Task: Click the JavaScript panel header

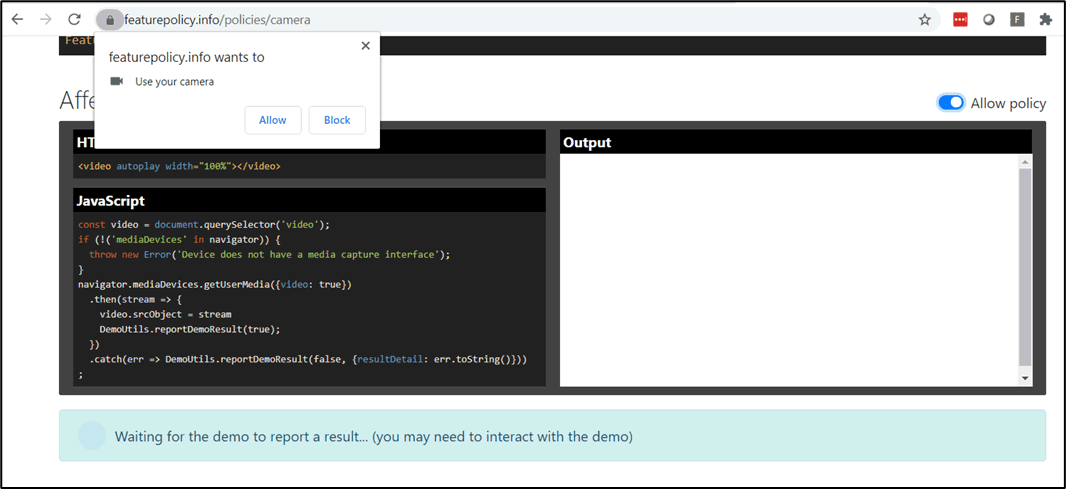Action: (309, 201)
